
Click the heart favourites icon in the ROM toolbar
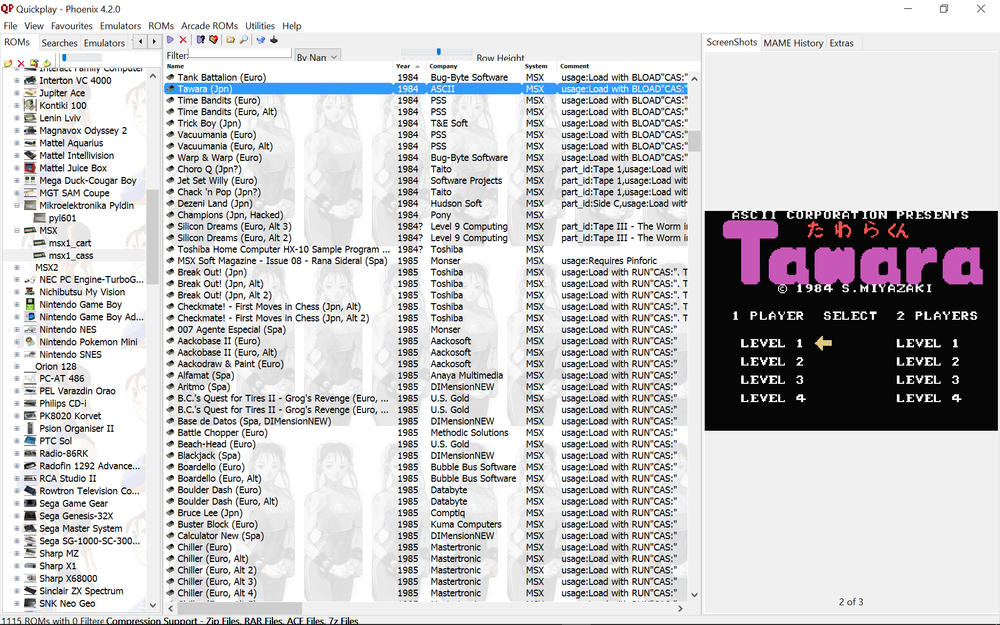pyautogui.click(x=213, y=40)
